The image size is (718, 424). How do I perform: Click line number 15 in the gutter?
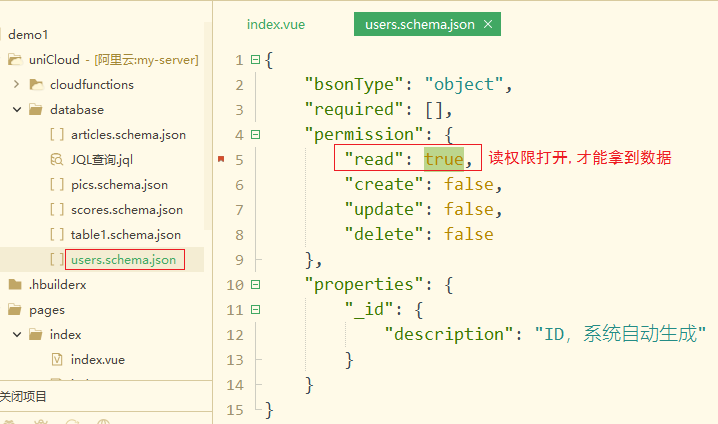click(x=235, y=410)
